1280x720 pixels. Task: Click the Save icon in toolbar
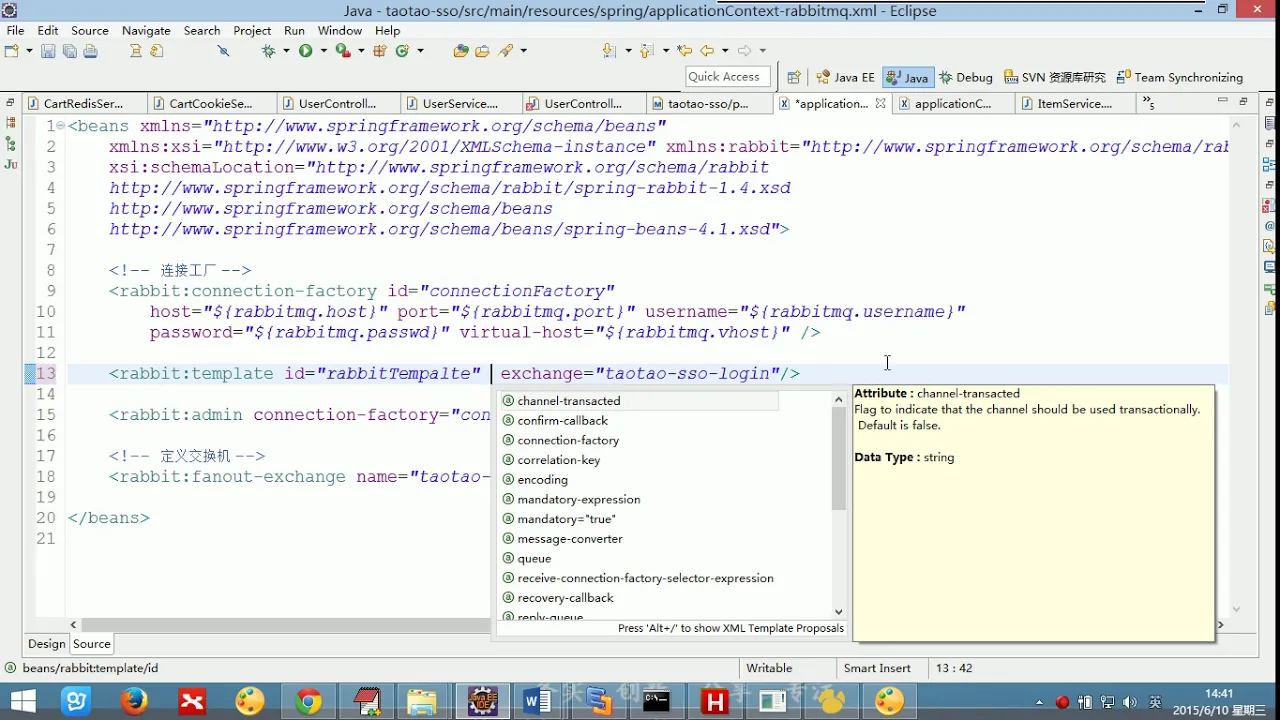[x=47, y=51]
